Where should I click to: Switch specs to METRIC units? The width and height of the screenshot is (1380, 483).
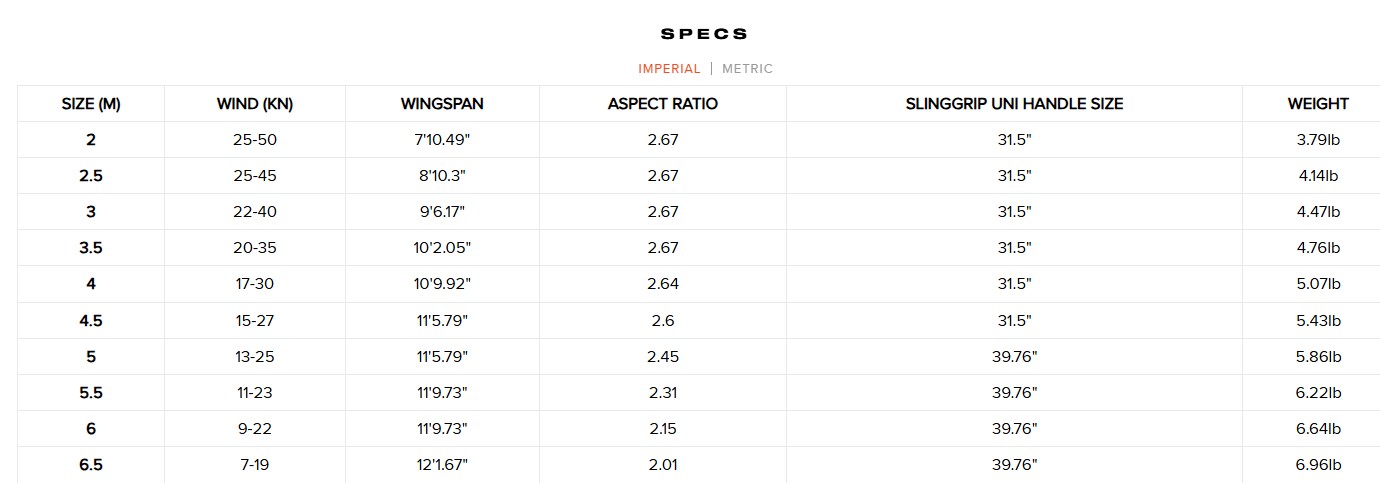(x=747, y=69)
